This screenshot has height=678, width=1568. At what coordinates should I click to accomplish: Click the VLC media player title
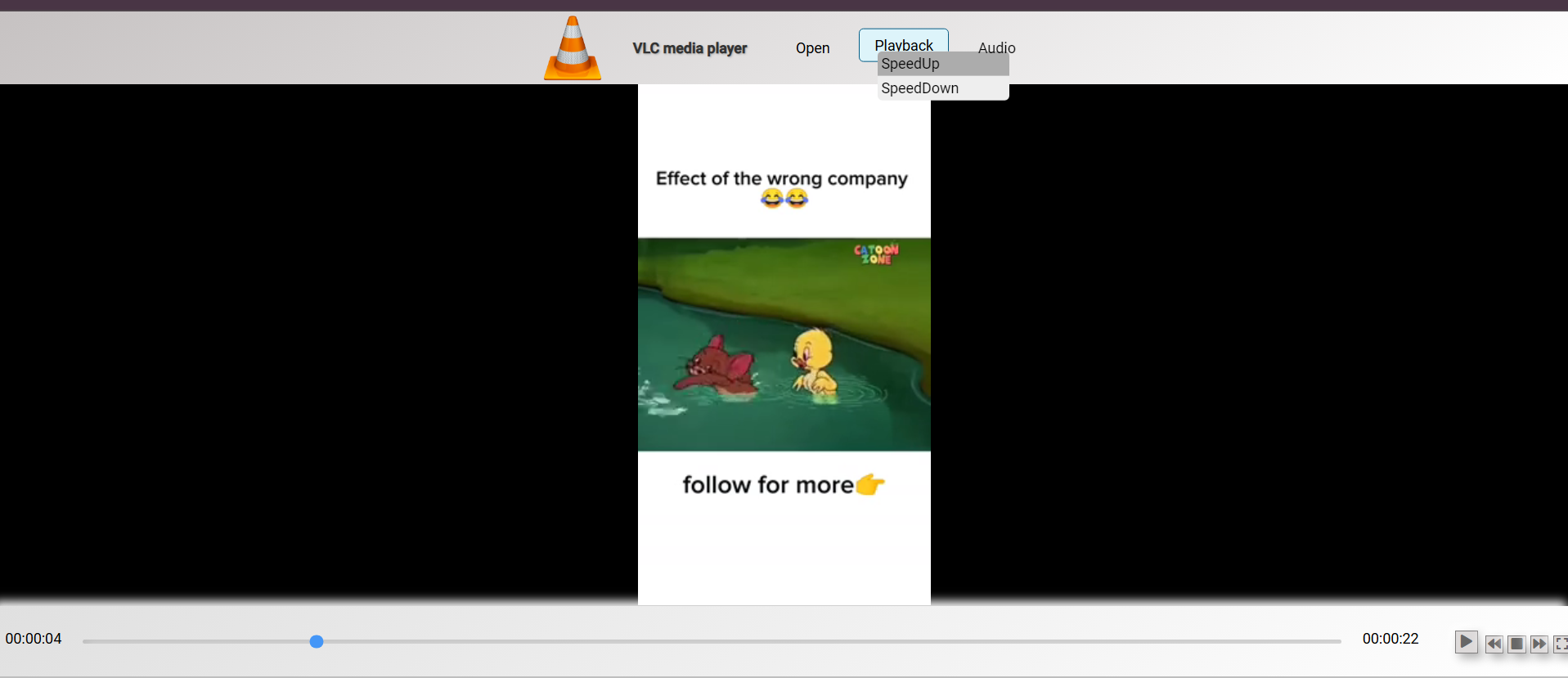tap(690, 48)
